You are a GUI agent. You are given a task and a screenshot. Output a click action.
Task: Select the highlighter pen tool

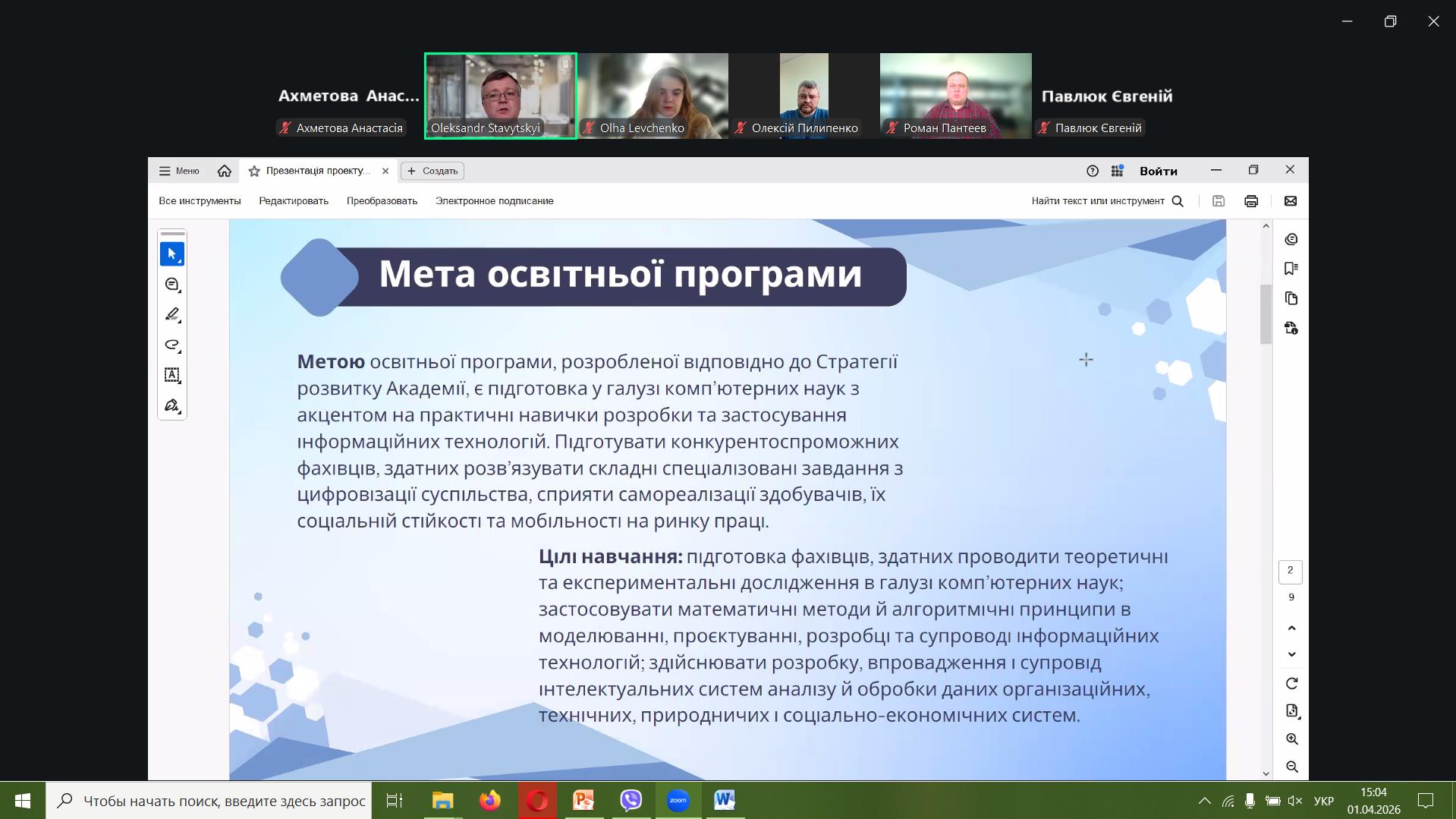click(x=172, y=314)
